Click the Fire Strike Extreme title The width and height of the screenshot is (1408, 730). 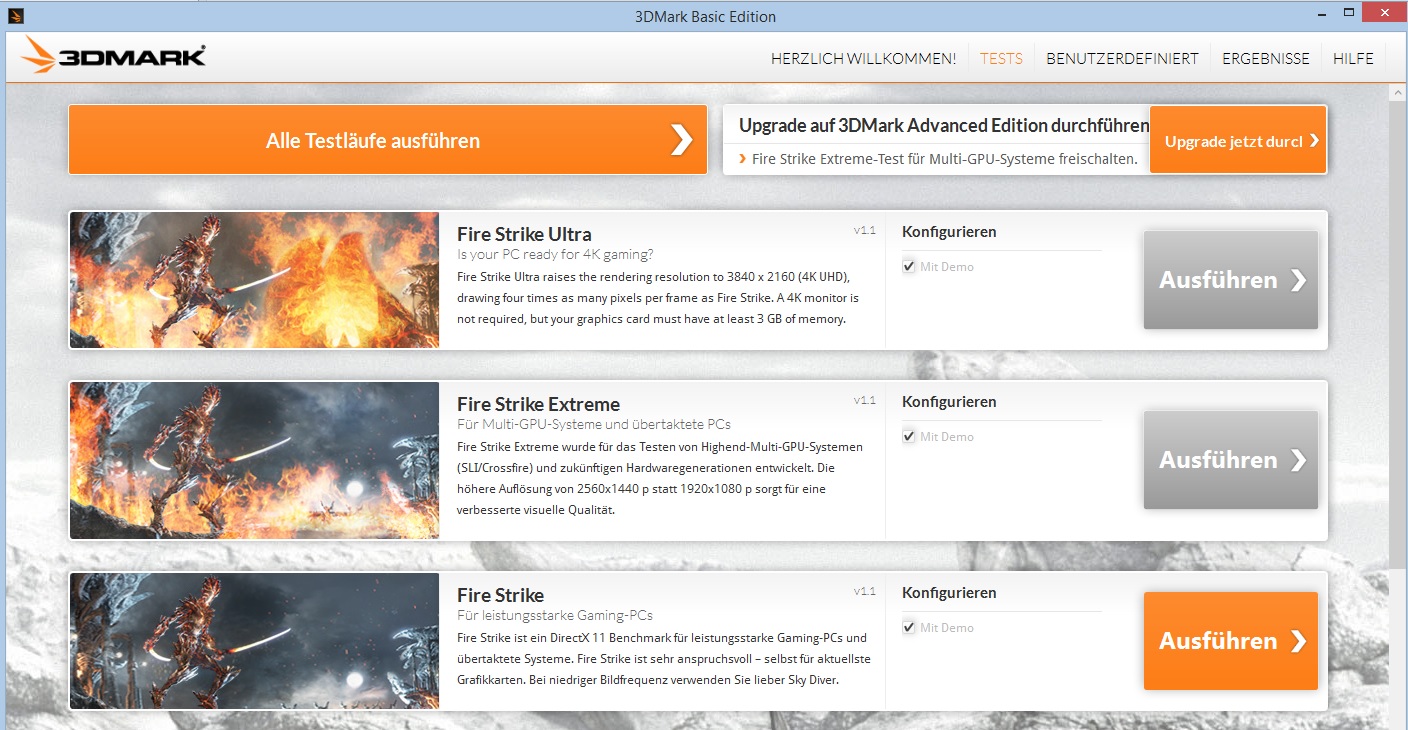538,405
